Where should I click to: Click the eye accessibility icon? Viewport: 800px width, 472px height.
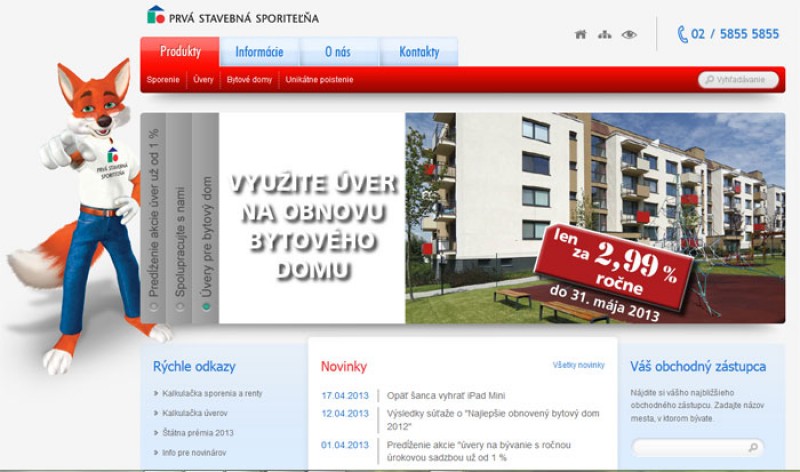pyautogui.click(x=629, y=35)
